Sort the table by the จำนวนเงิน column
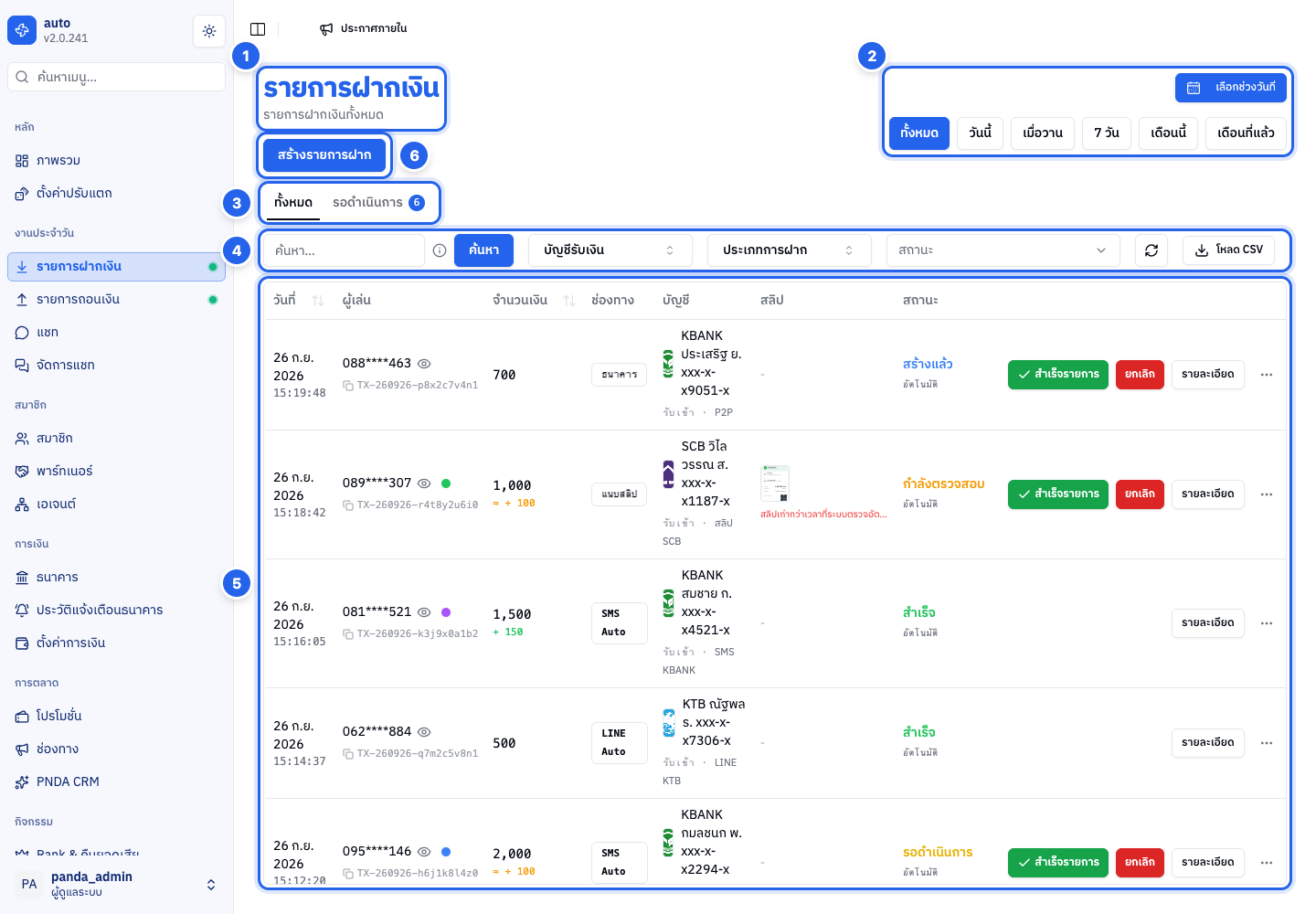1316x914 pixels. coord(569,301)
